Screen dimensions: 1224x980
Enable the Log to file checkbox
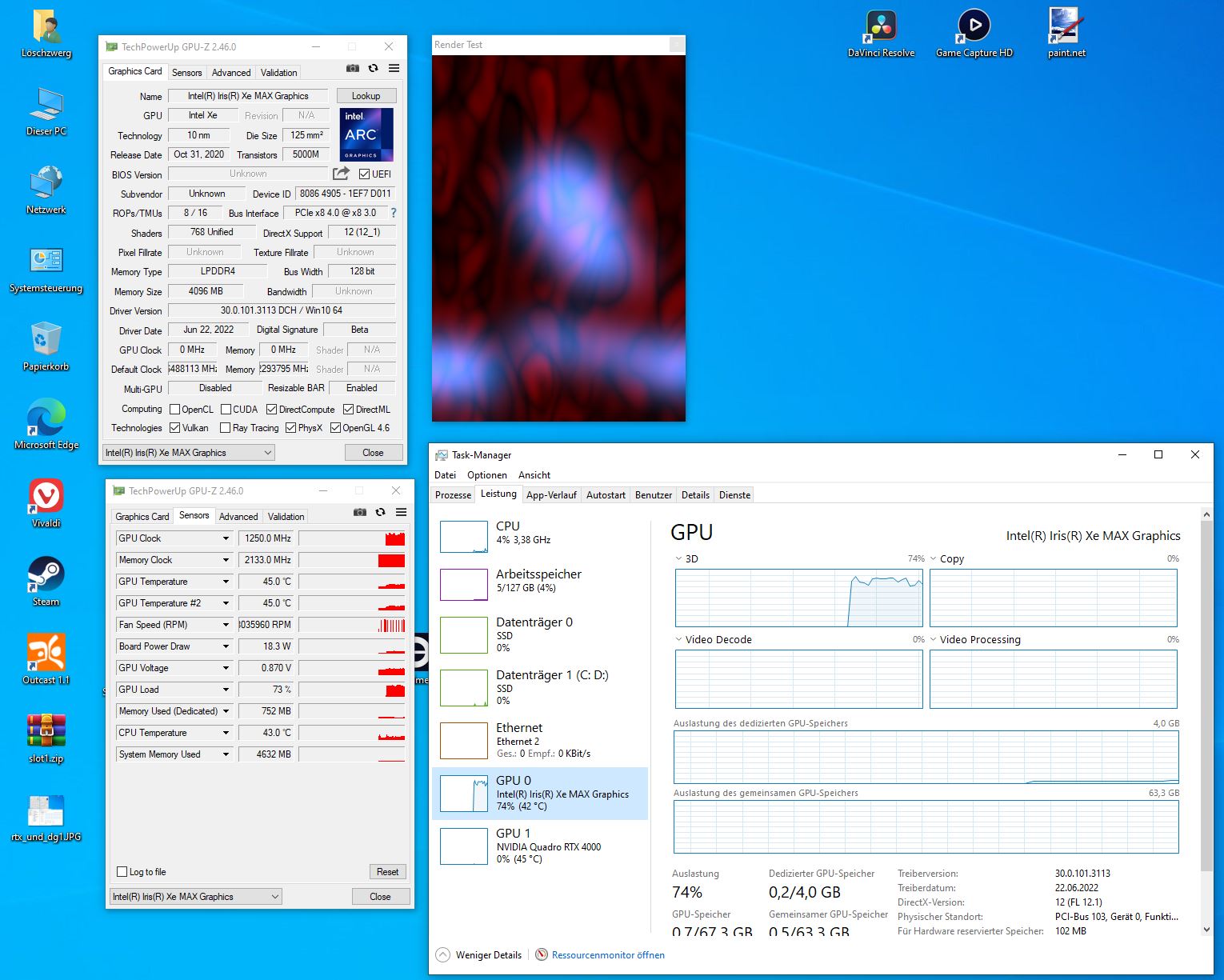[122, 872]
